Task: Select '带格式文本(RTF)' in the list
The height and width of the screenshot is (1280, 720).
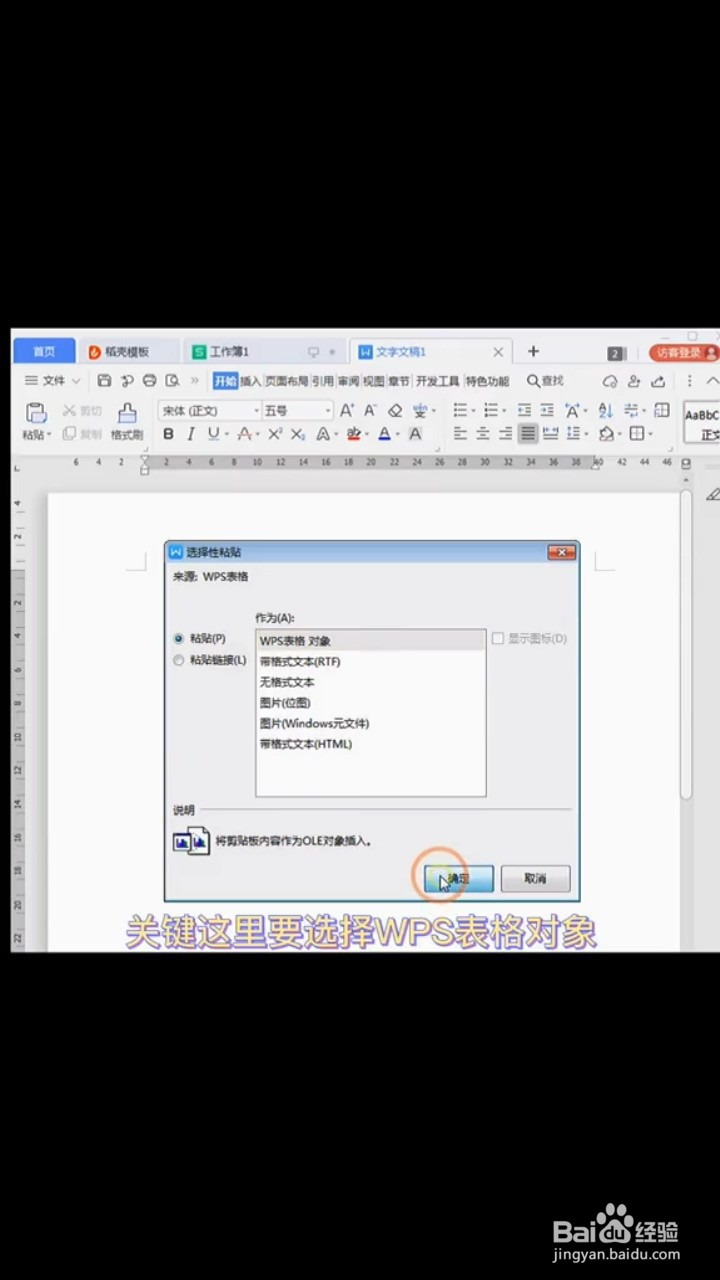Action: coord(371,661)
